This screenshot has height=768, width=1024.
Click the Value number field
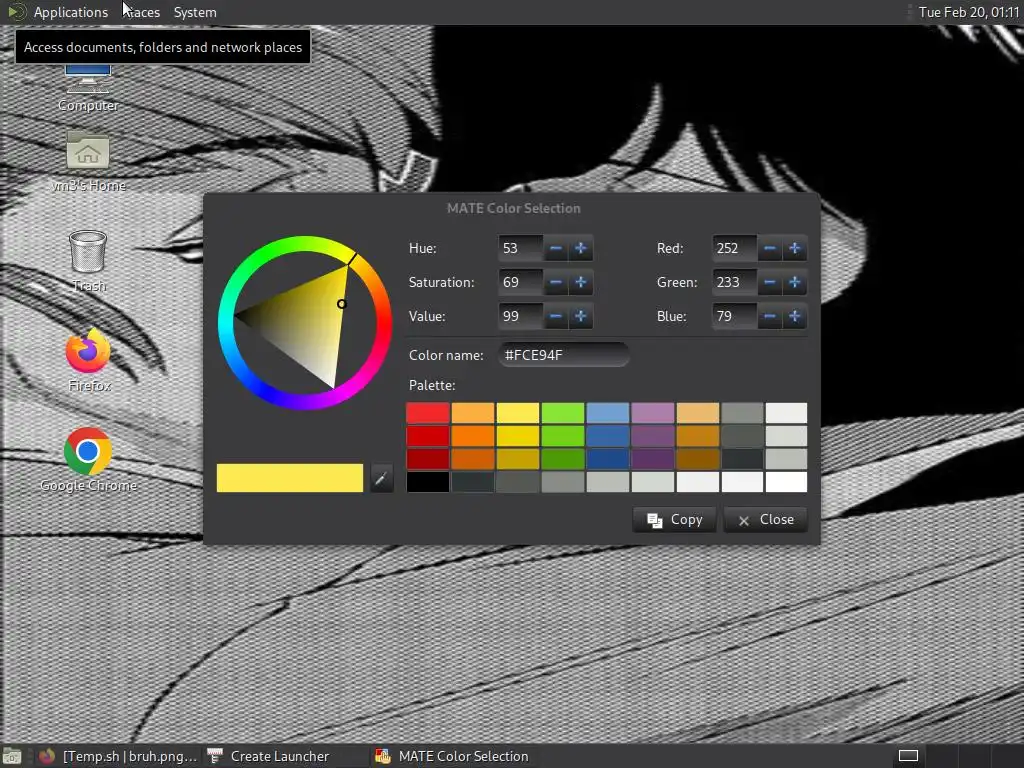(520, 316)
